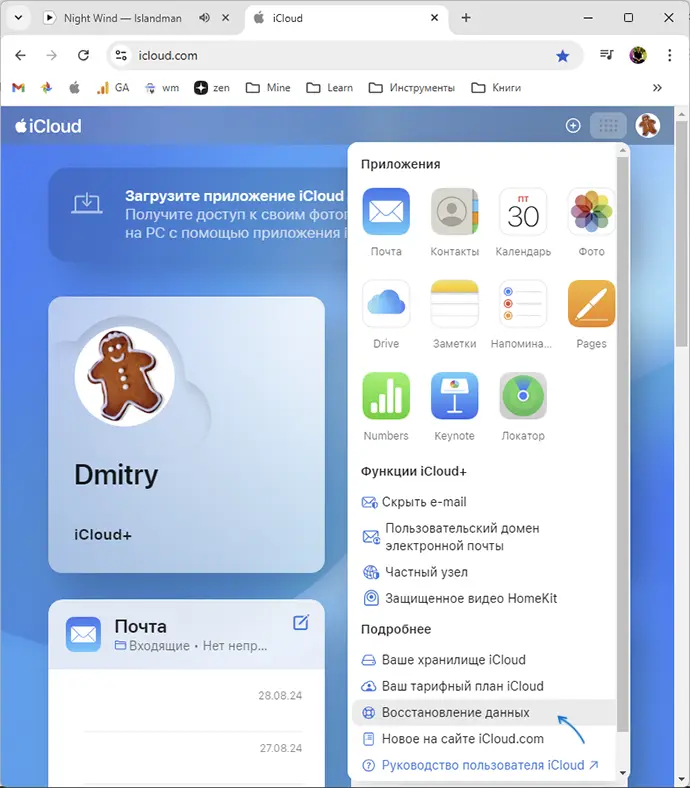Open the GA bookmark
The width and height of the screenshot is (690, 788).
click(113, 88)
